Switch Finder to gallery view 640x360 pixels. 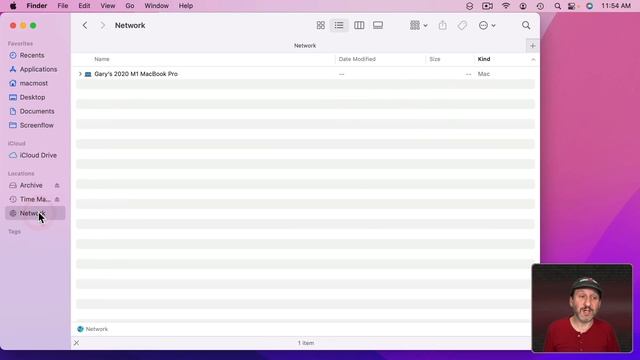click(378, 25)
